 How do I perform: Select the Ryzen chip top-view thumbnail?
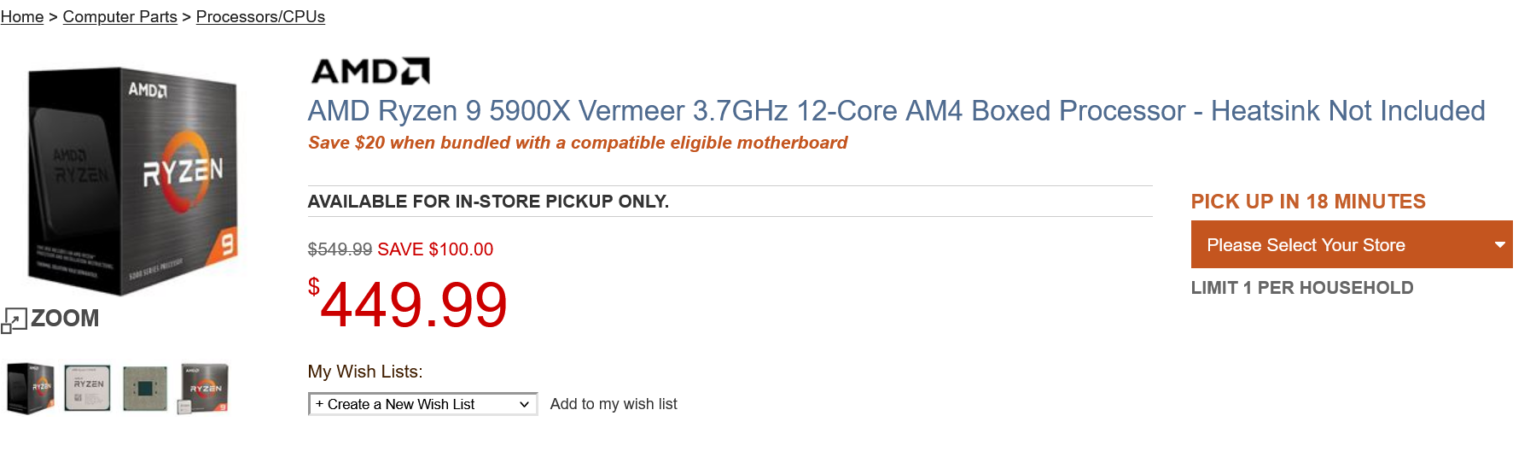(87, 388)
